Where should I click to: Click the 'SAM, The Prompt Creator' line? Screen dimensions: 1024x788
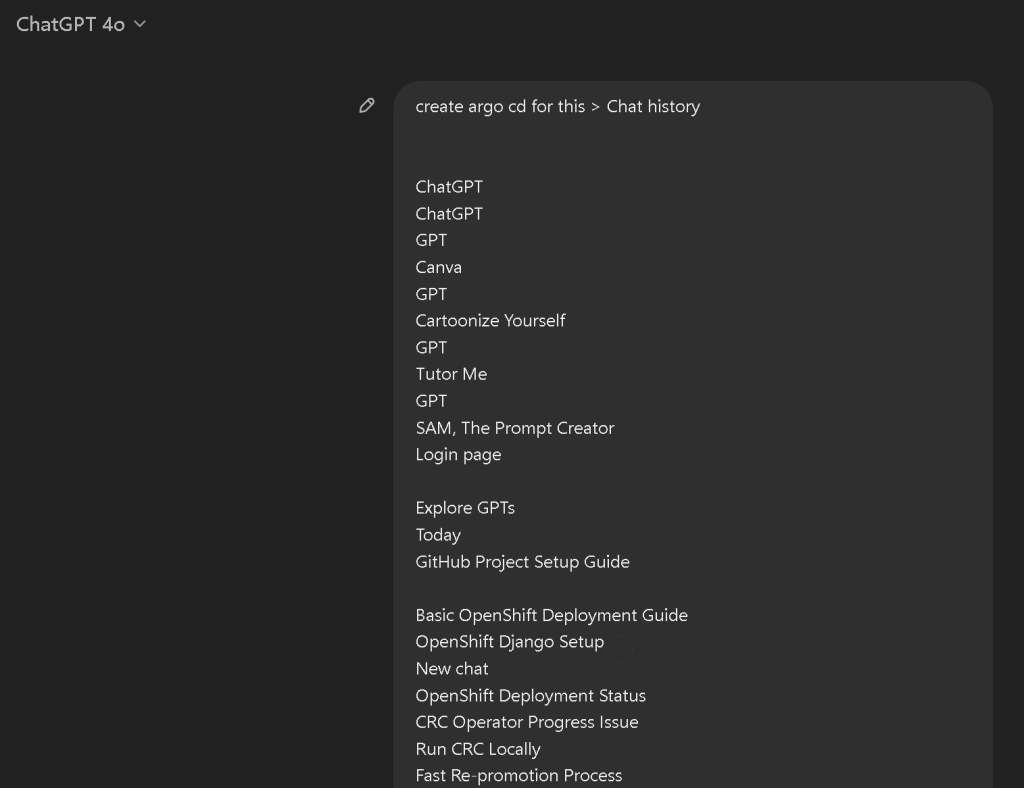(515, 428)
